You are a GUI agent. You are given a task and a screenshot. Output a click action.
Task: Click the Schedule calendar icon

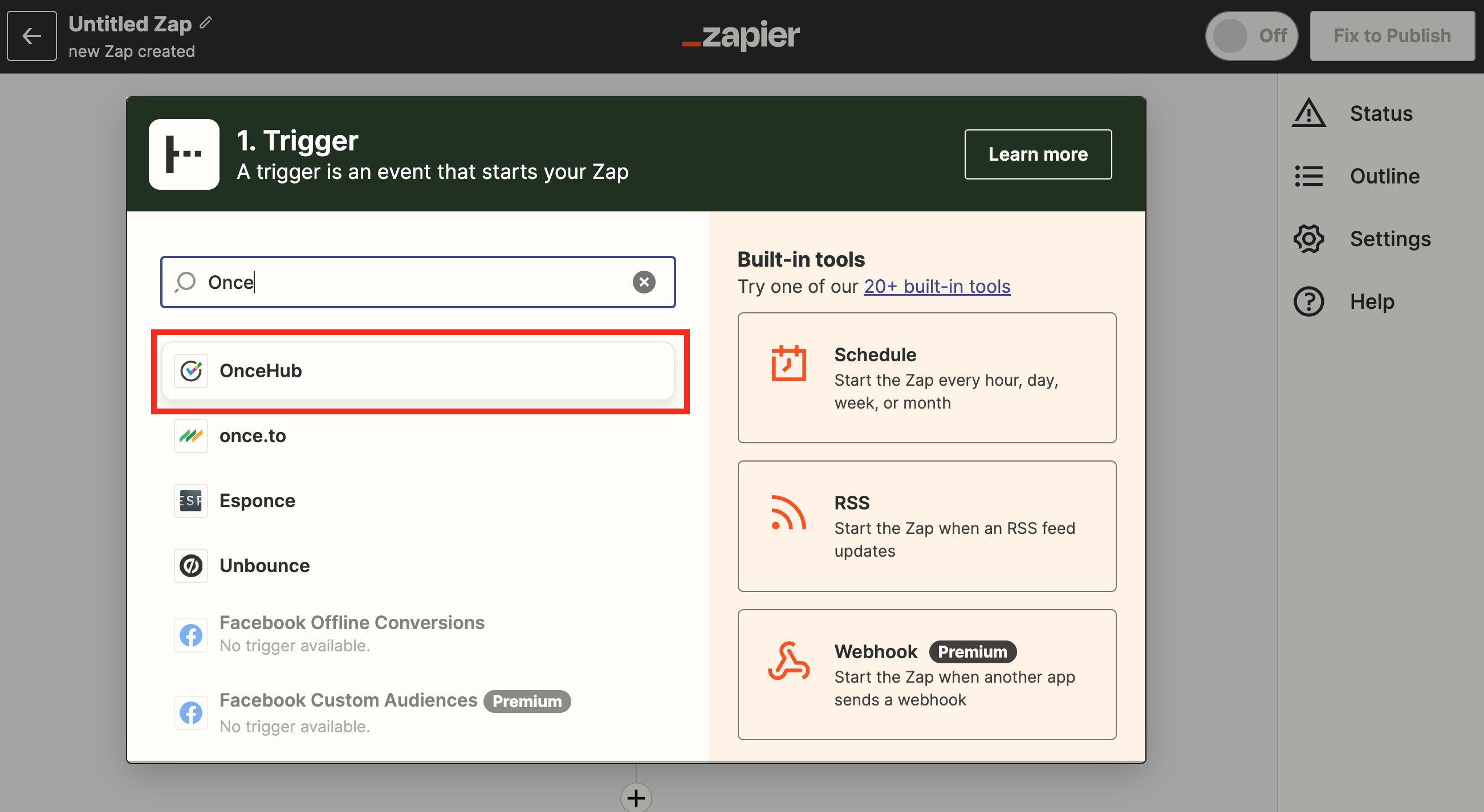(x=788, y=364)
